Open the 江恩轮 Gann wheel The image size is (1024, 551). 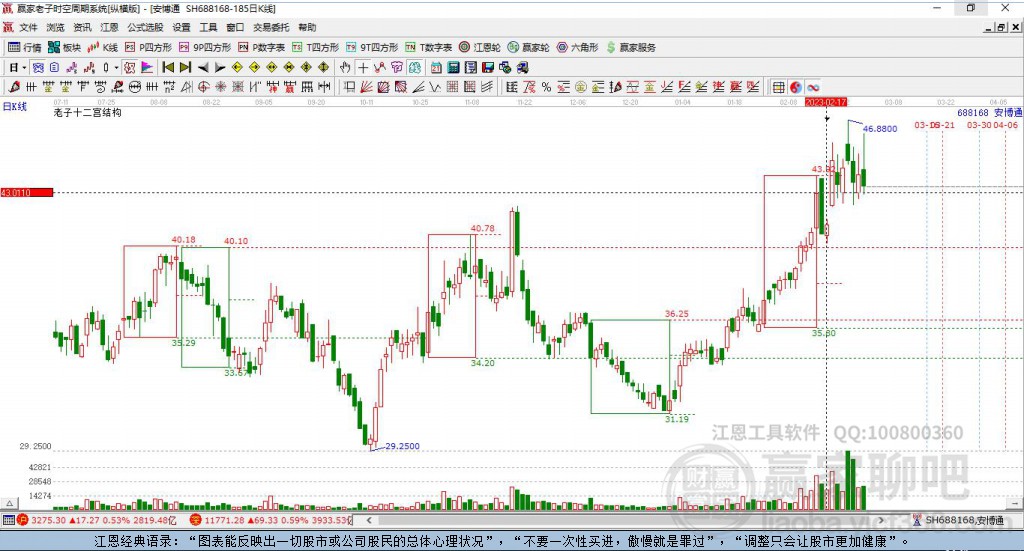pyautogui.click(x=480, y=47)
